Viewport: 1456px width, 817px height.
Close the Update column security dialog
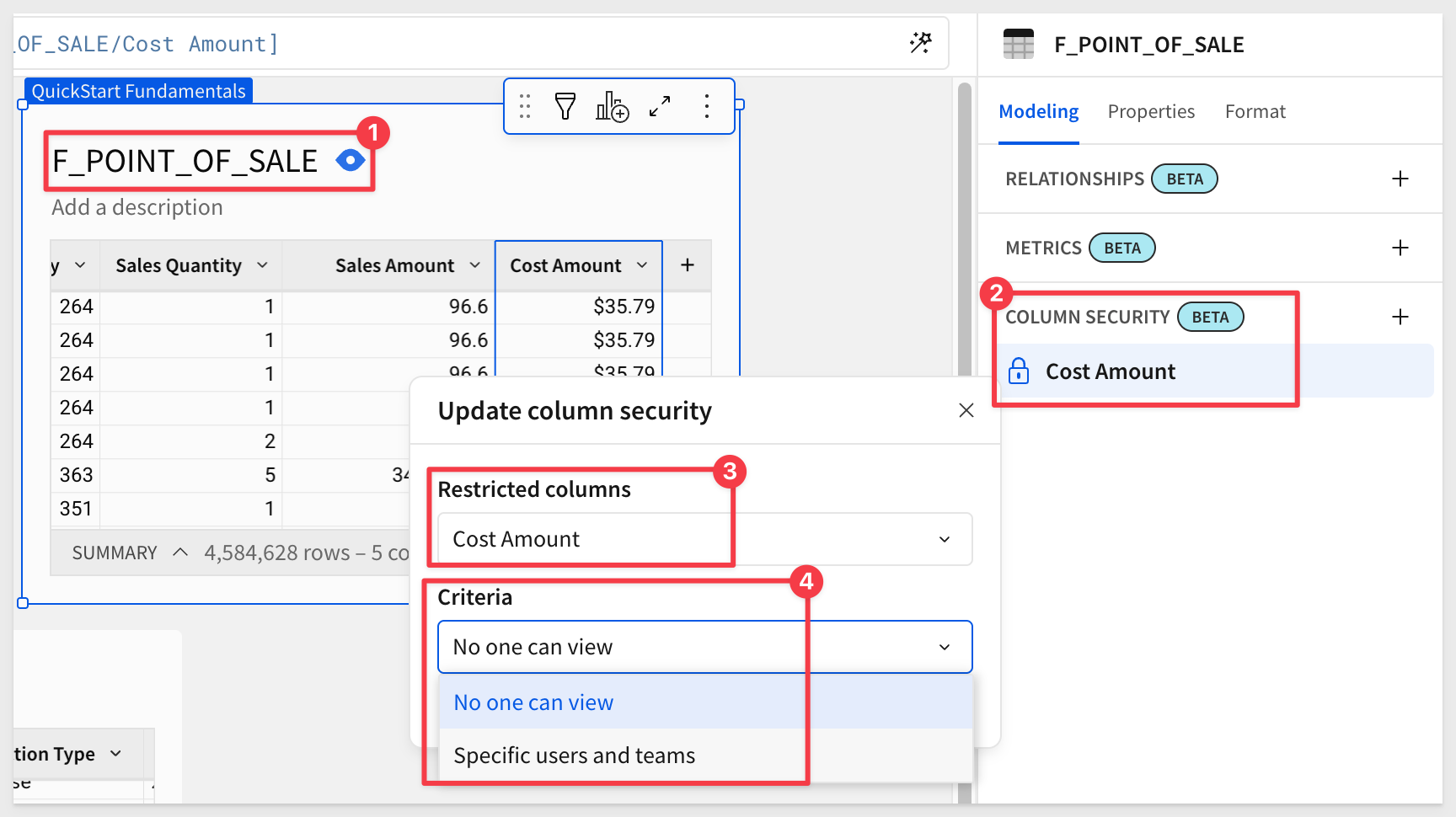coord(966,410)
